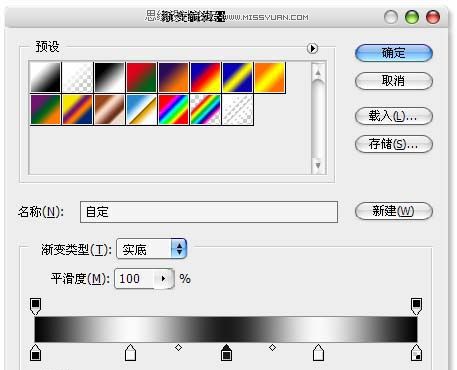Select the orange-yellow-orange gradient preset
This screenshot has height=370, width=457.
270,77
